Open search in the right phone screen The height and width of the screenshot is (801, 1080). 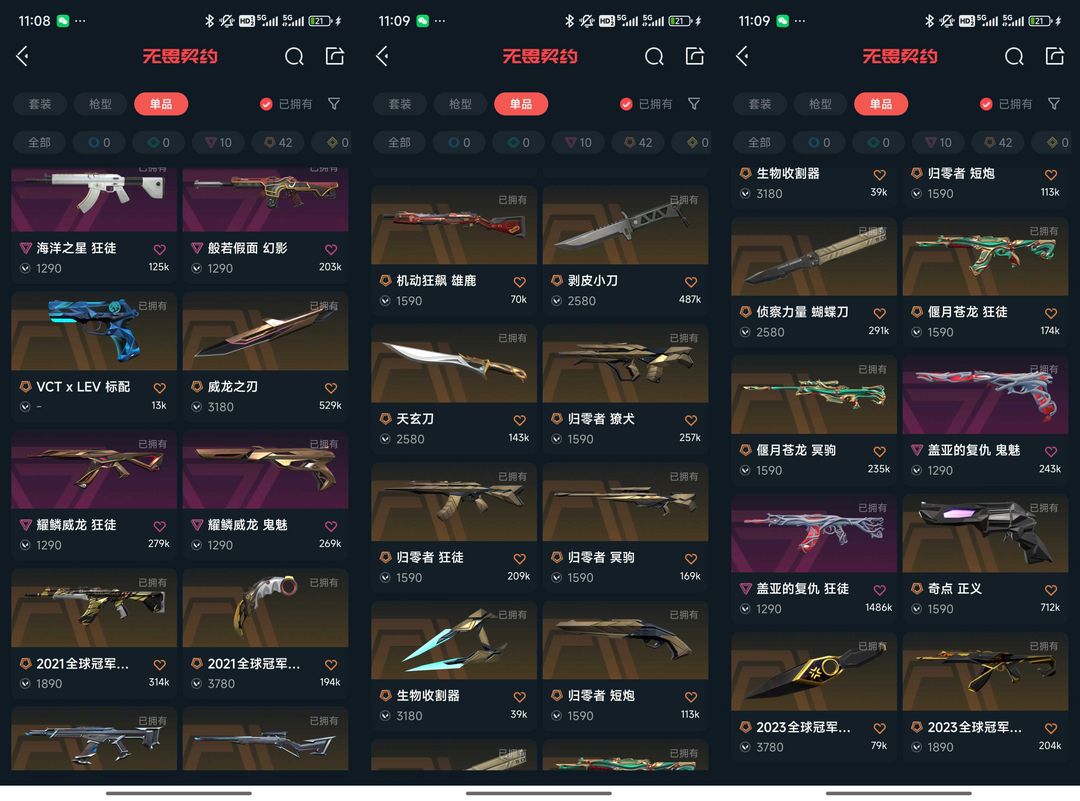[x=1014, y=56]
